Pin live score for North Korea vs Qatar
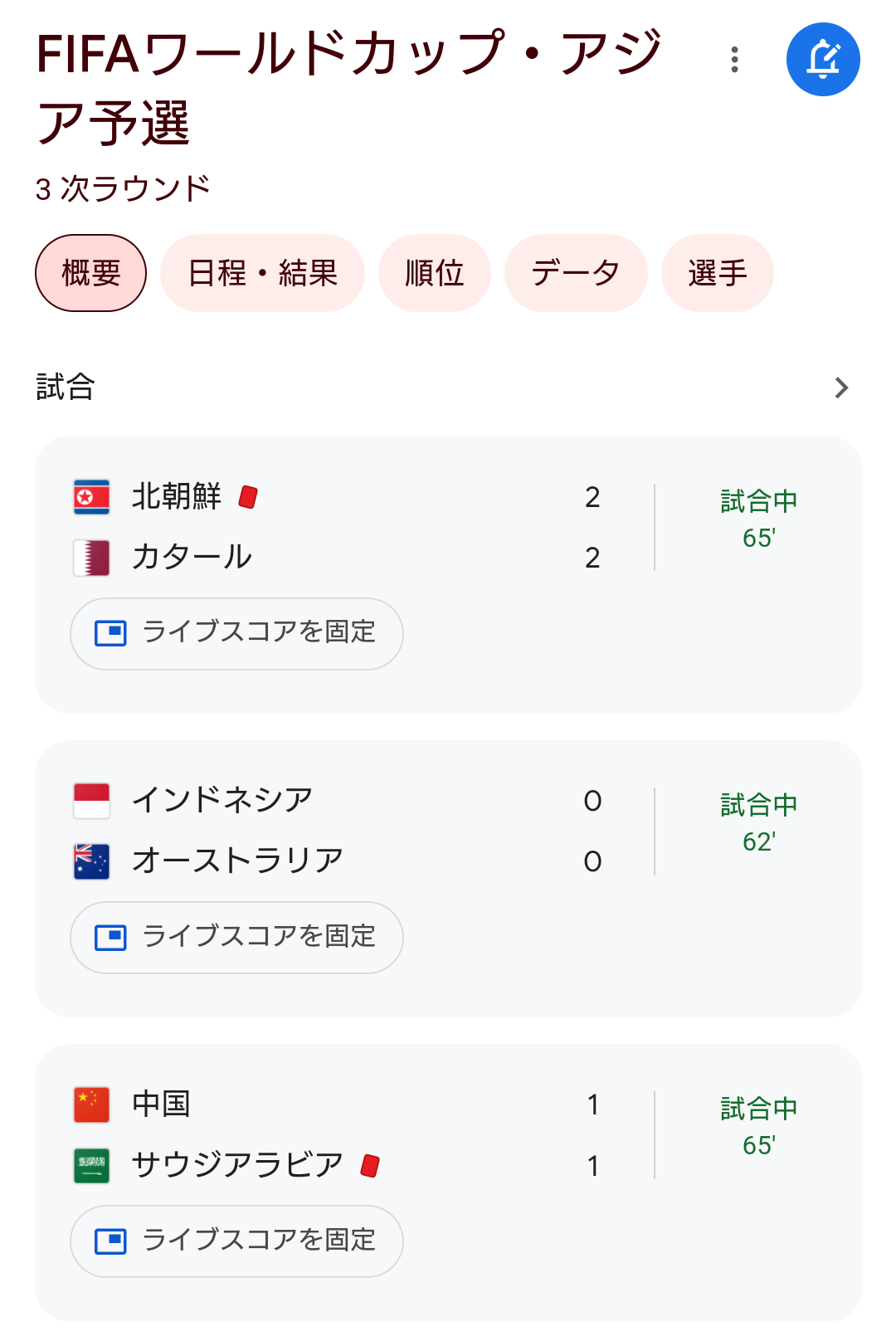Screen dimensions: 896x1341 click(236, 633)
